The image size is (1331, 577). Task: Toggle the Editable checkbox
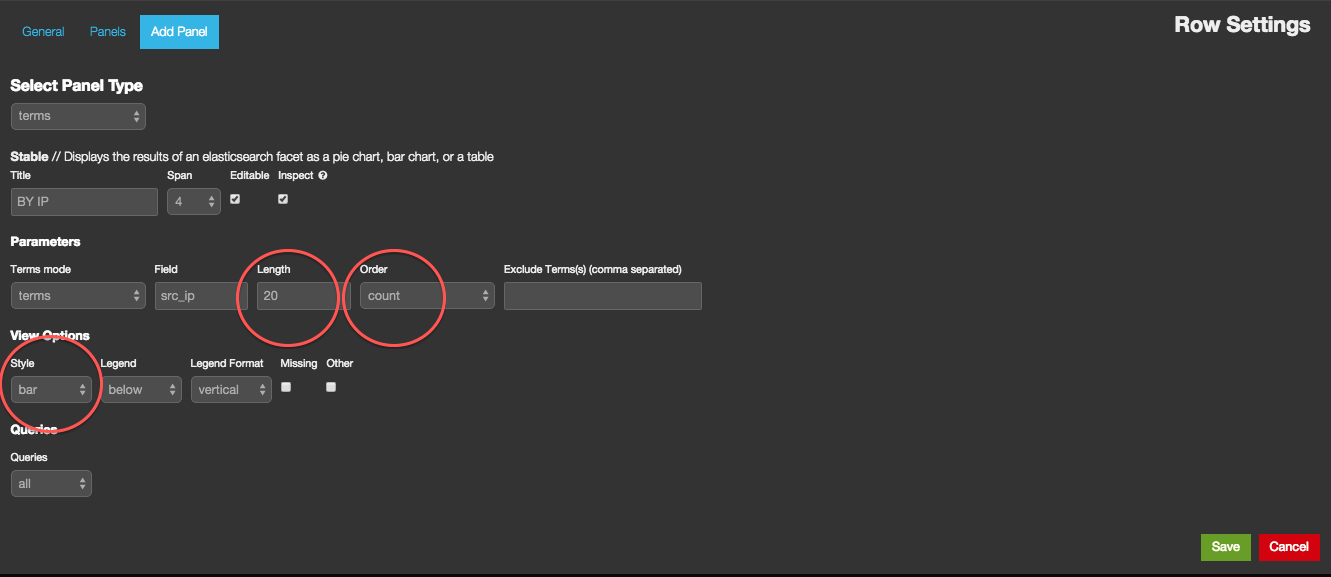tap(235, 199)
